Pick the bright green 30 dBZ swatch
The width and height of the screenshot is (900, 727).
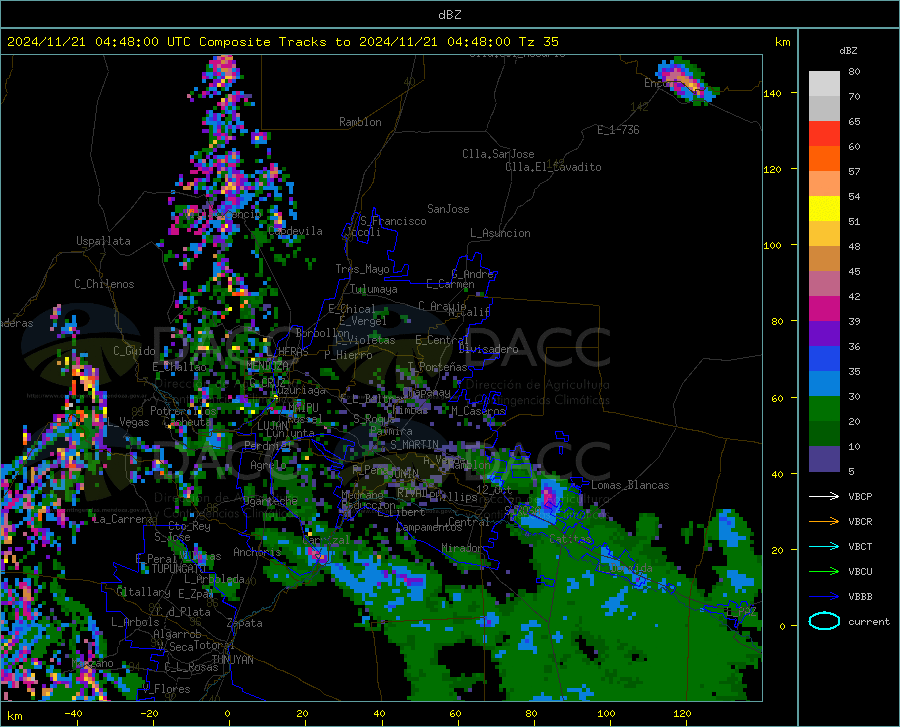(824, 409)
